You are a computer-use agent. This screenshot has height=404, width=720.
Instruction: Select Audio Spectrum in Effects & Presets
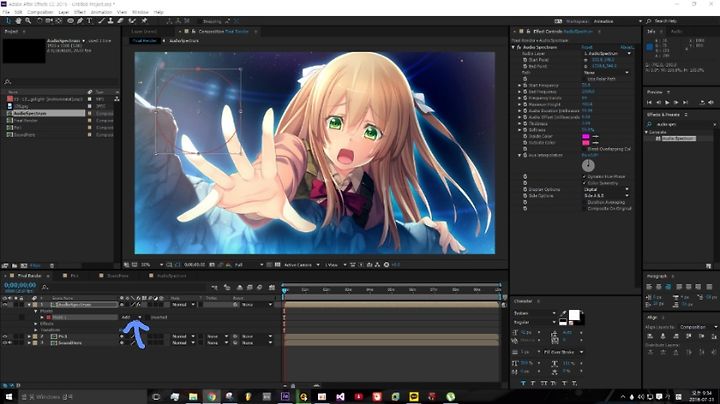pos(678,138)
